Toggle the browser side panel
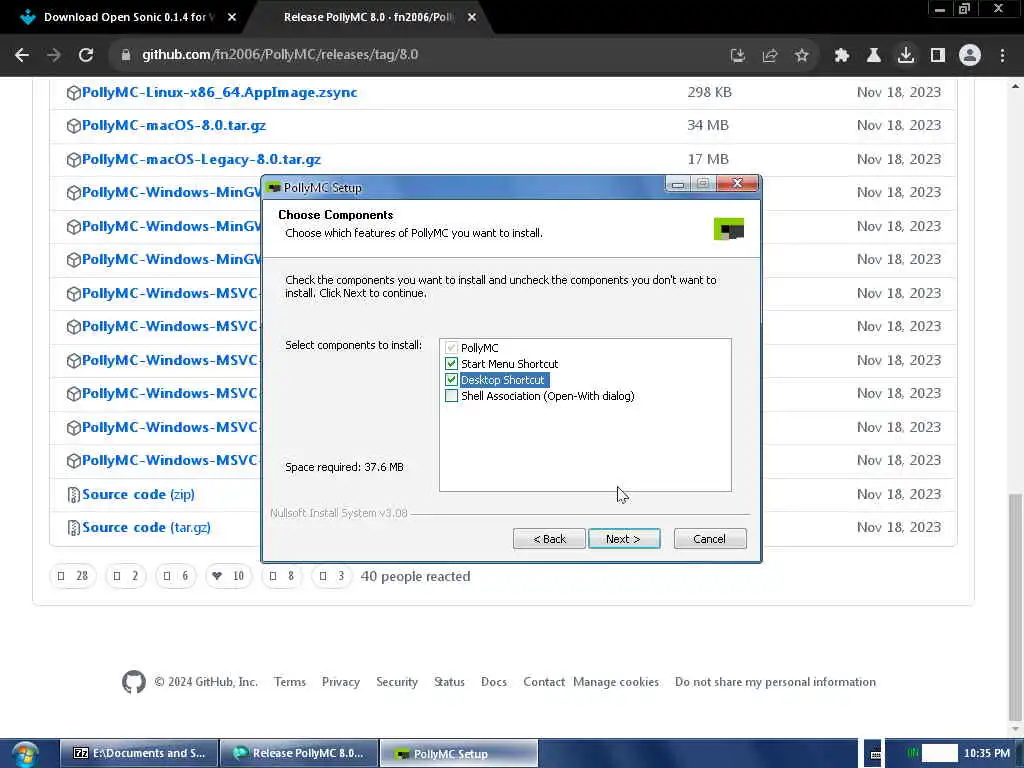This screenshot has height=768, width=1024. tap(938, 56)
